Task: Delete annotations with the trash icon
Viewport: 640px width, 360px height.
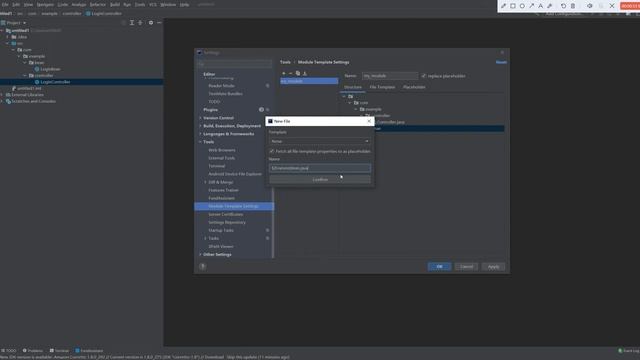Action: coord(573,6)
